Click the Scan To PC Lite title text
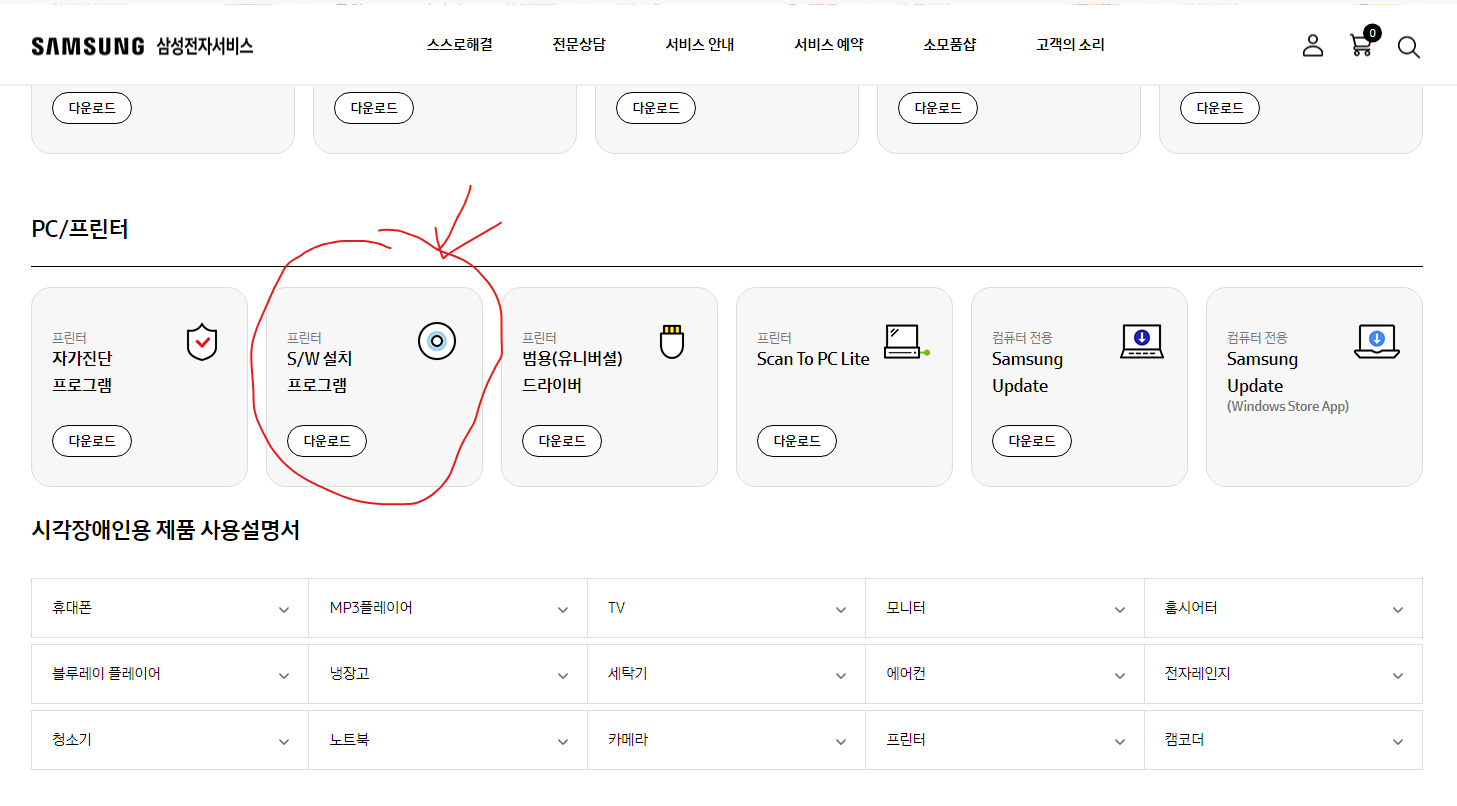 pyautogui.click(x=813, y=359)
